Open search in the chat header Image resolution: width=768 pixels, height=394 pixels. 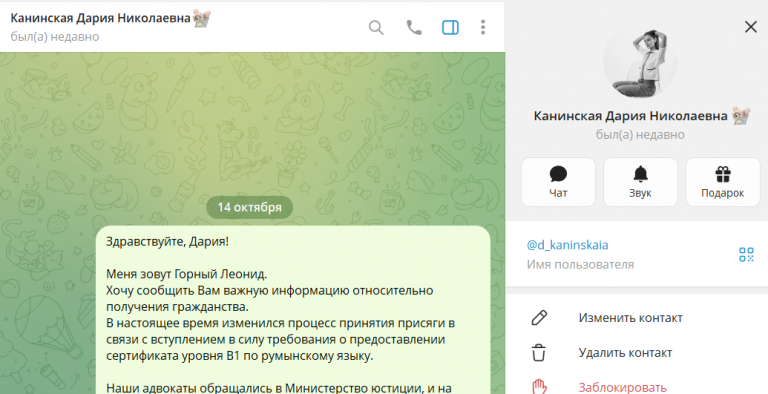[376, 27]
